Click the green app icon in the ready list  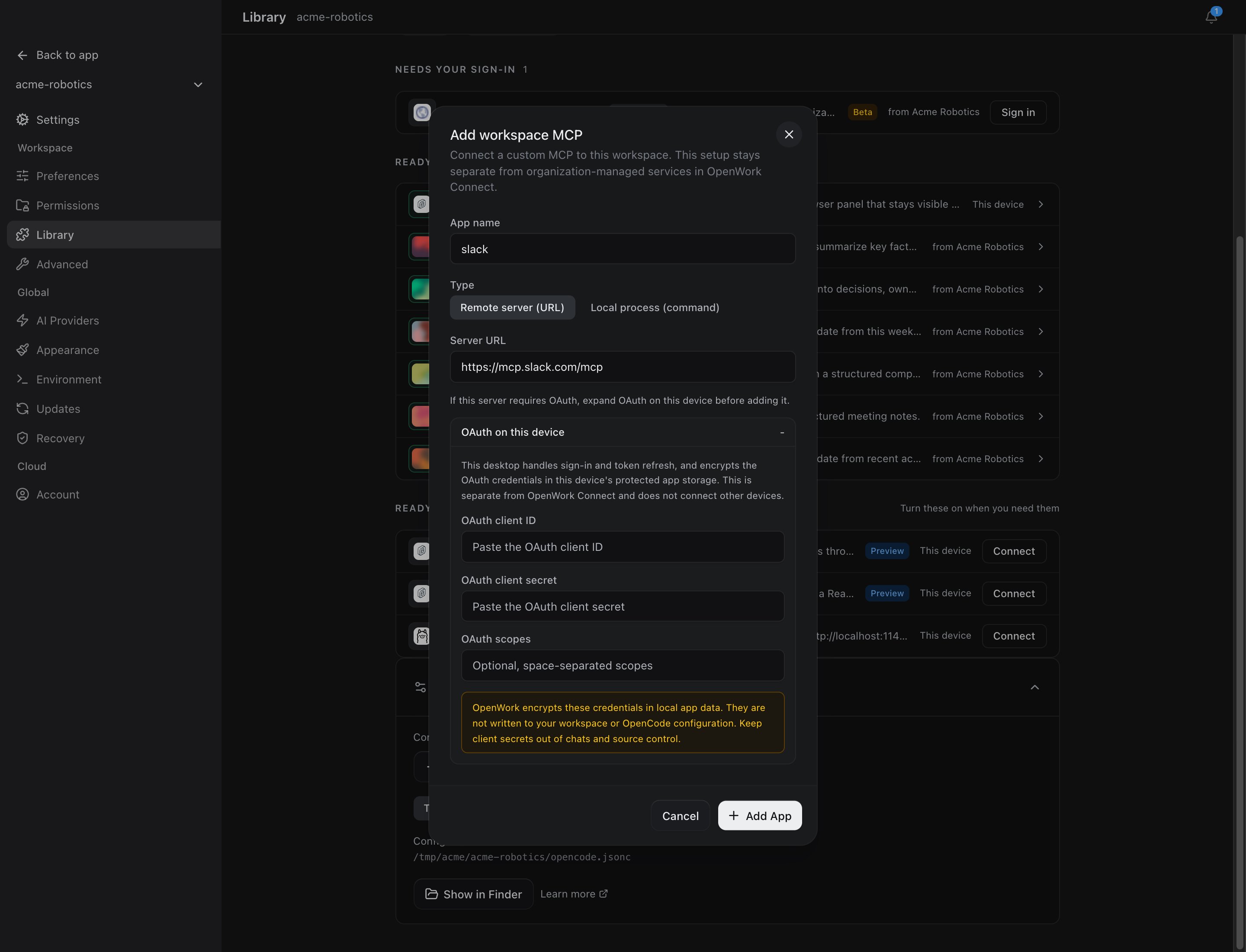coord(421,289)
